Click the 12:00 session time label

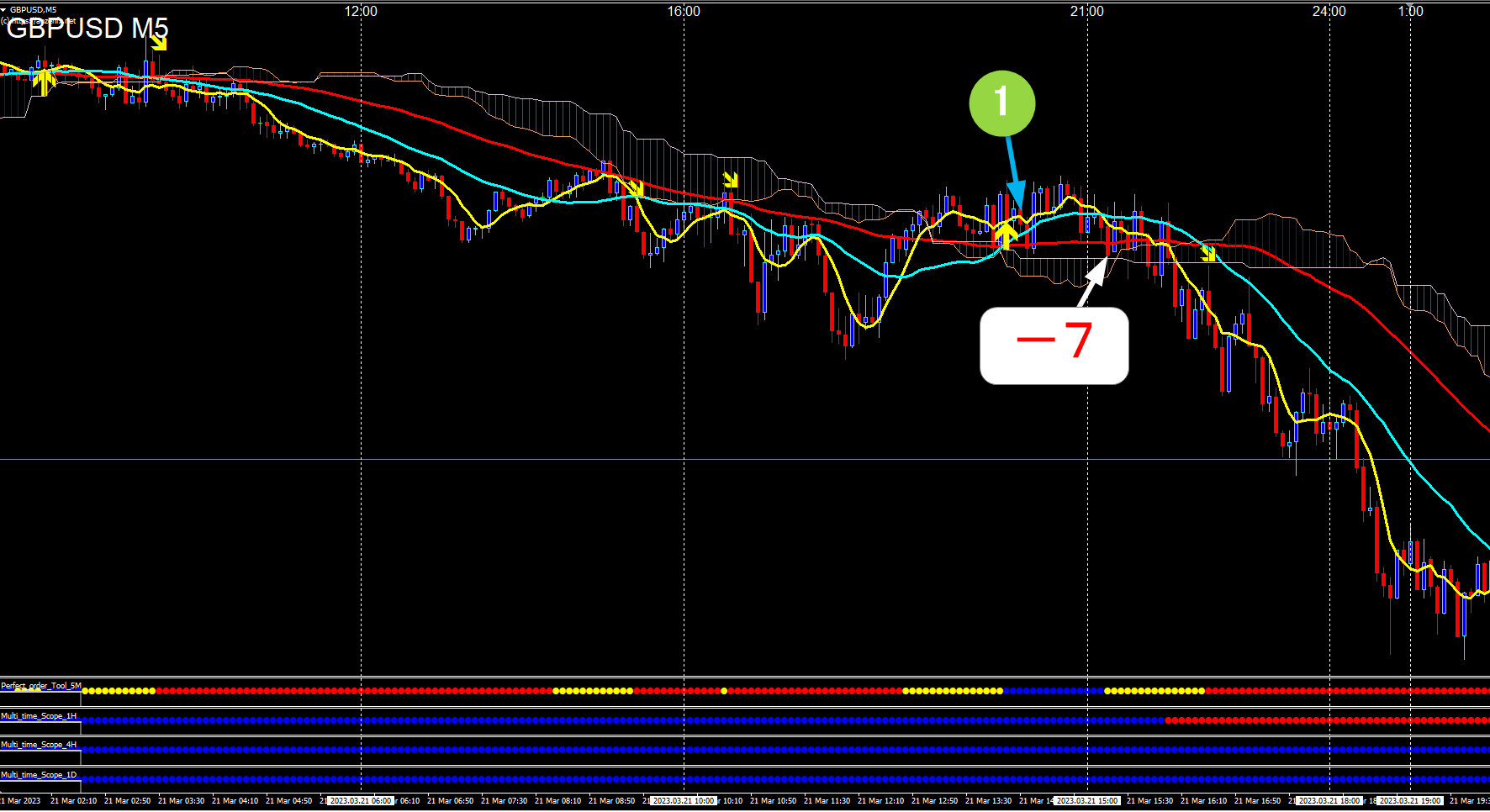click(x=361, y=11)
